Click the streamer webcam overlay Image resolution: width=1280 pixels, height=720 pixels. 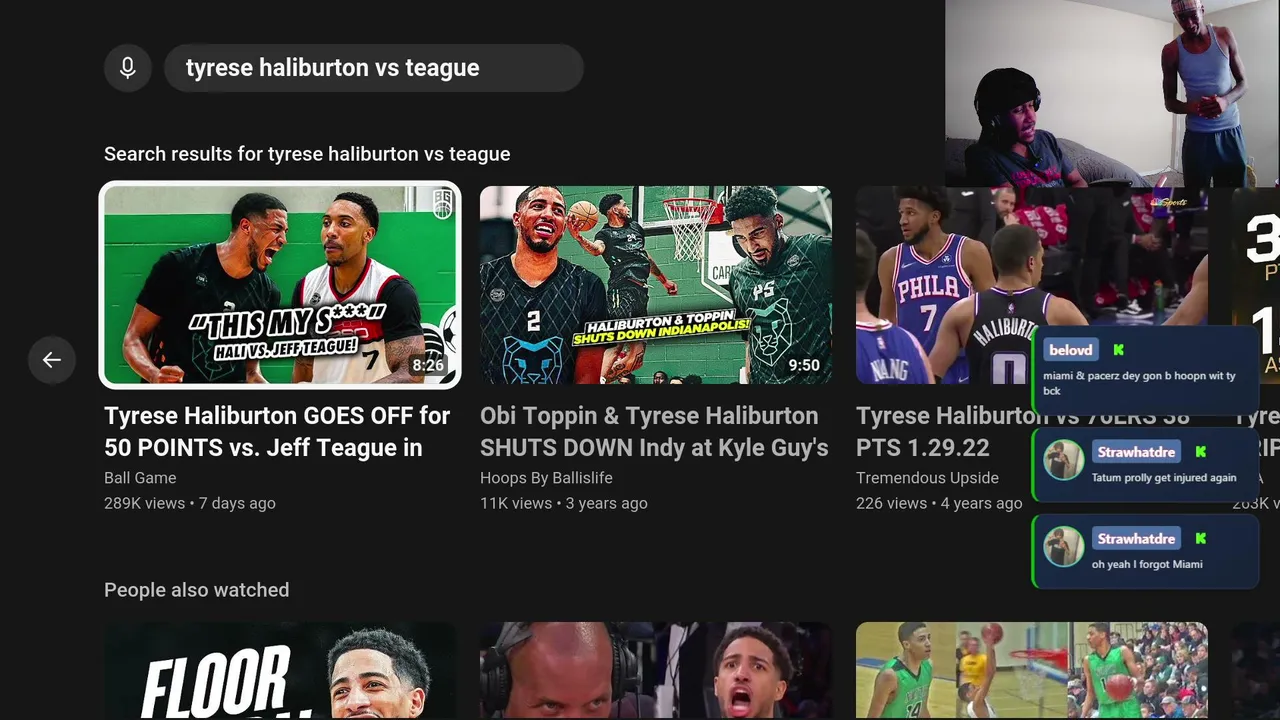tap(1112, 93)
